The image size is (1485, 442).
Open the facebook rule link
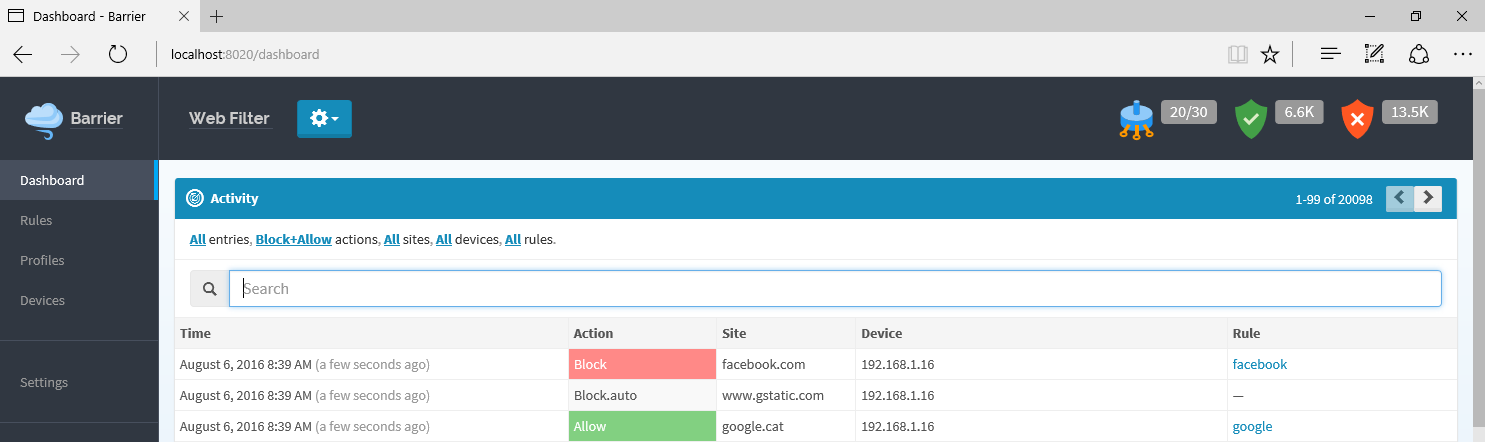(x=1260, y=365)
